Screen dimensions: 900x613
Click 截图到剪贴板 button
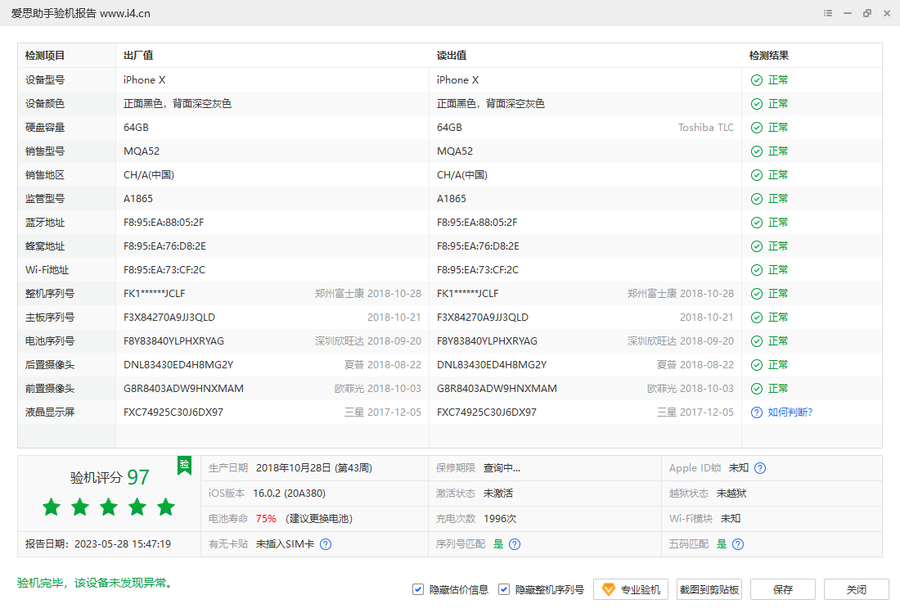(709, 589)
